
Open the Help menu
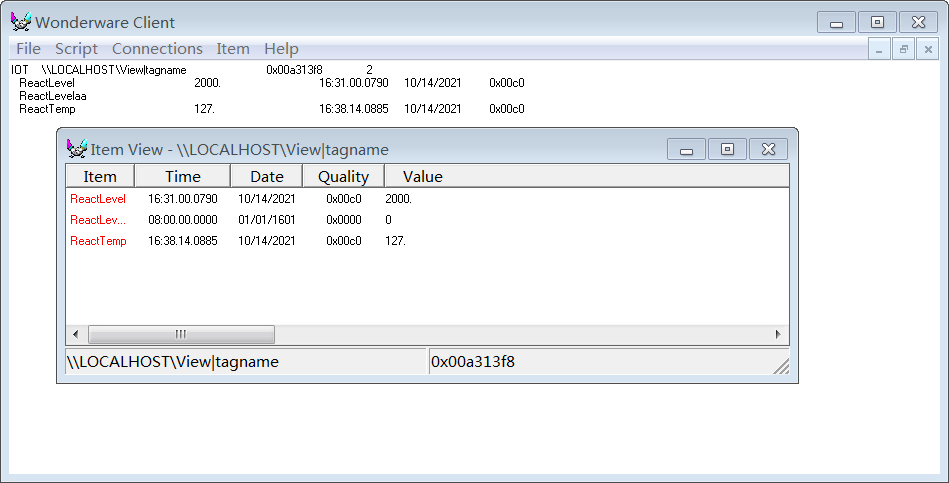(281, 49)
